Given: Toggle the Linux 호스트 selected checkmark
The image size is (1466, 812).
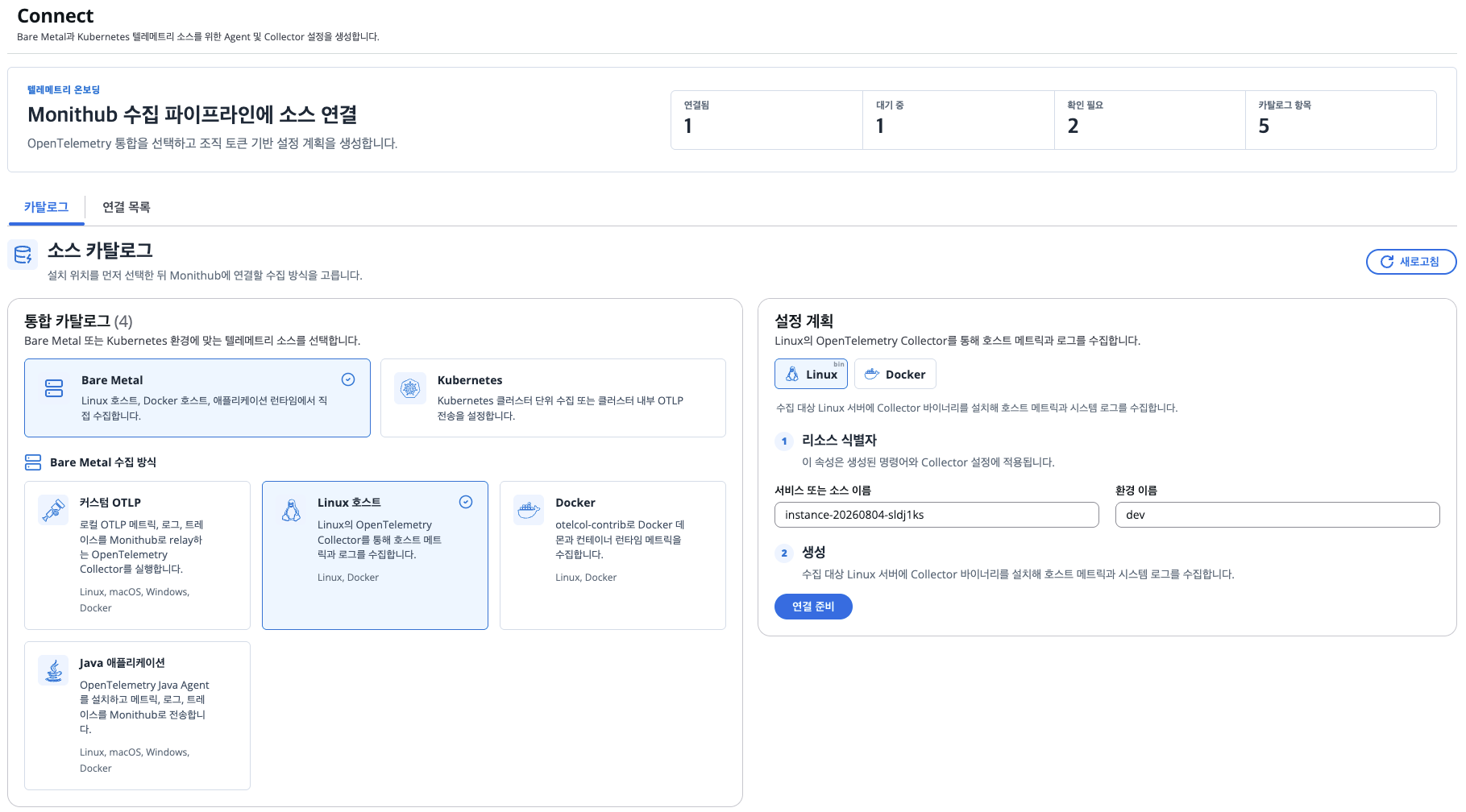Looking at the screenshot, I should 466,502.
